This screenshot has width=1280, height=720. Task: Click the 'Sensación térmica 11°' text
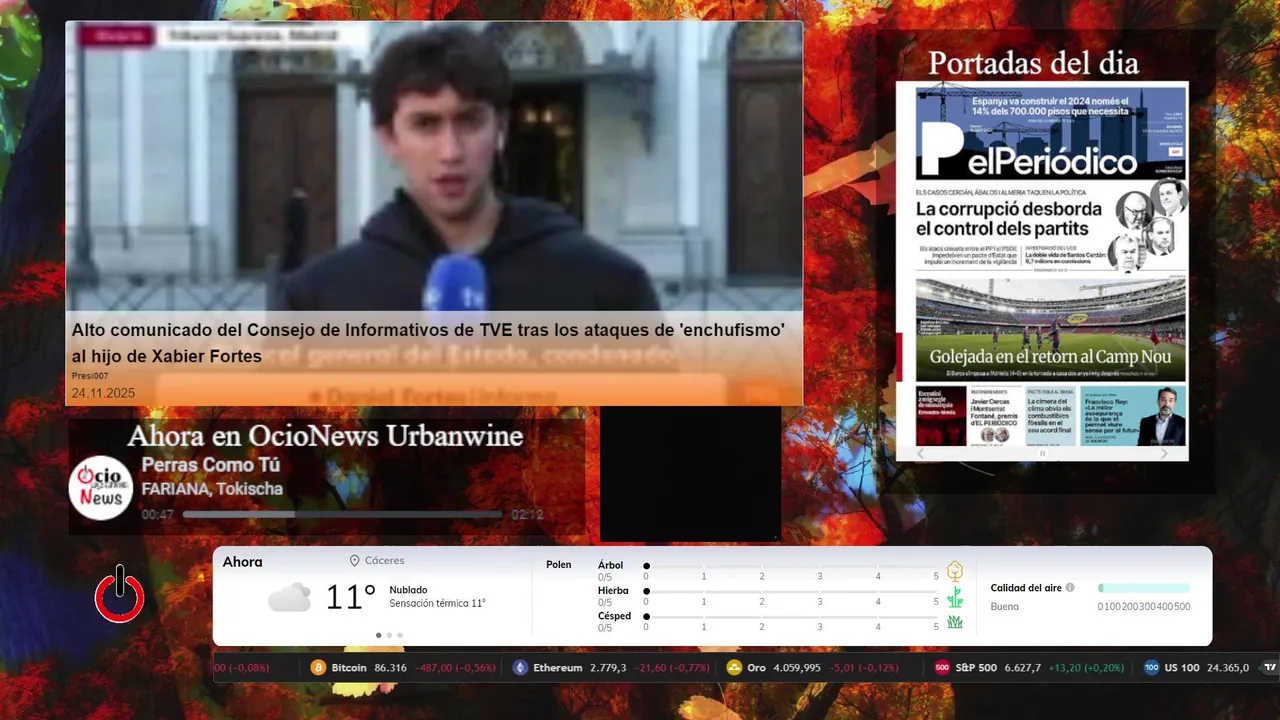coord(437,603)
